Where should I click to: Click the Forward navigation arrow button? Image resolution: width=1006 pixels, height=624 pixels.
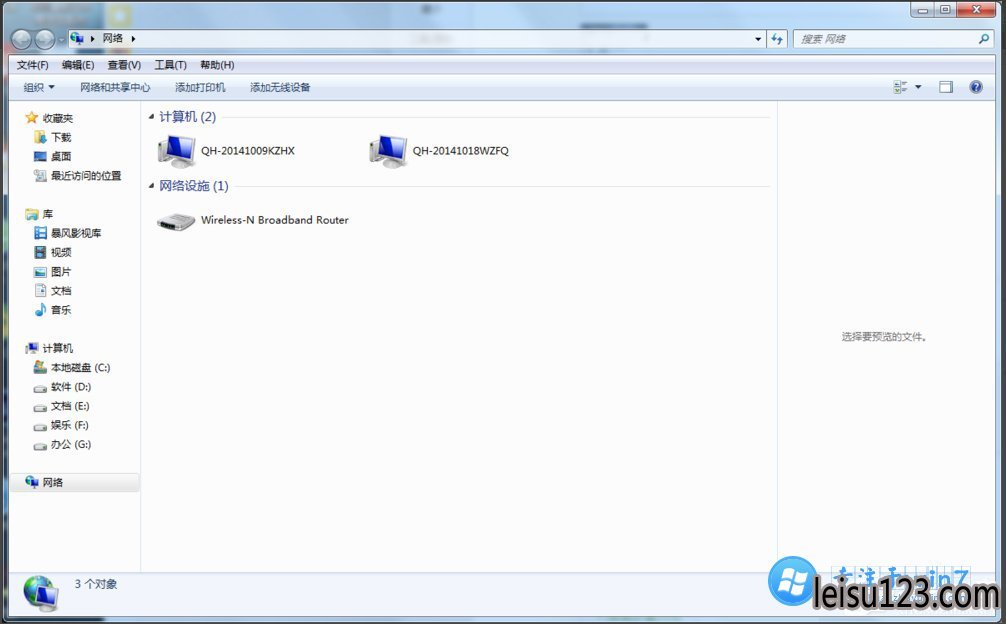pyautogui.click(x=45, y=39)
